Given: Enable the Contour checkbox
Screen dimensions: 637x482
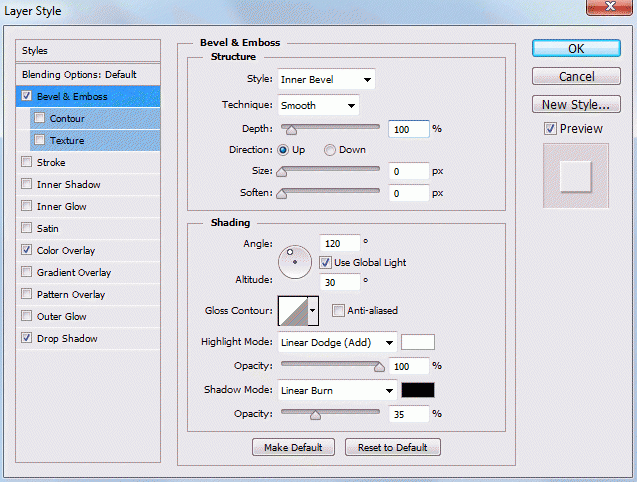Looking at the screenshot, I should pos(39,118).
